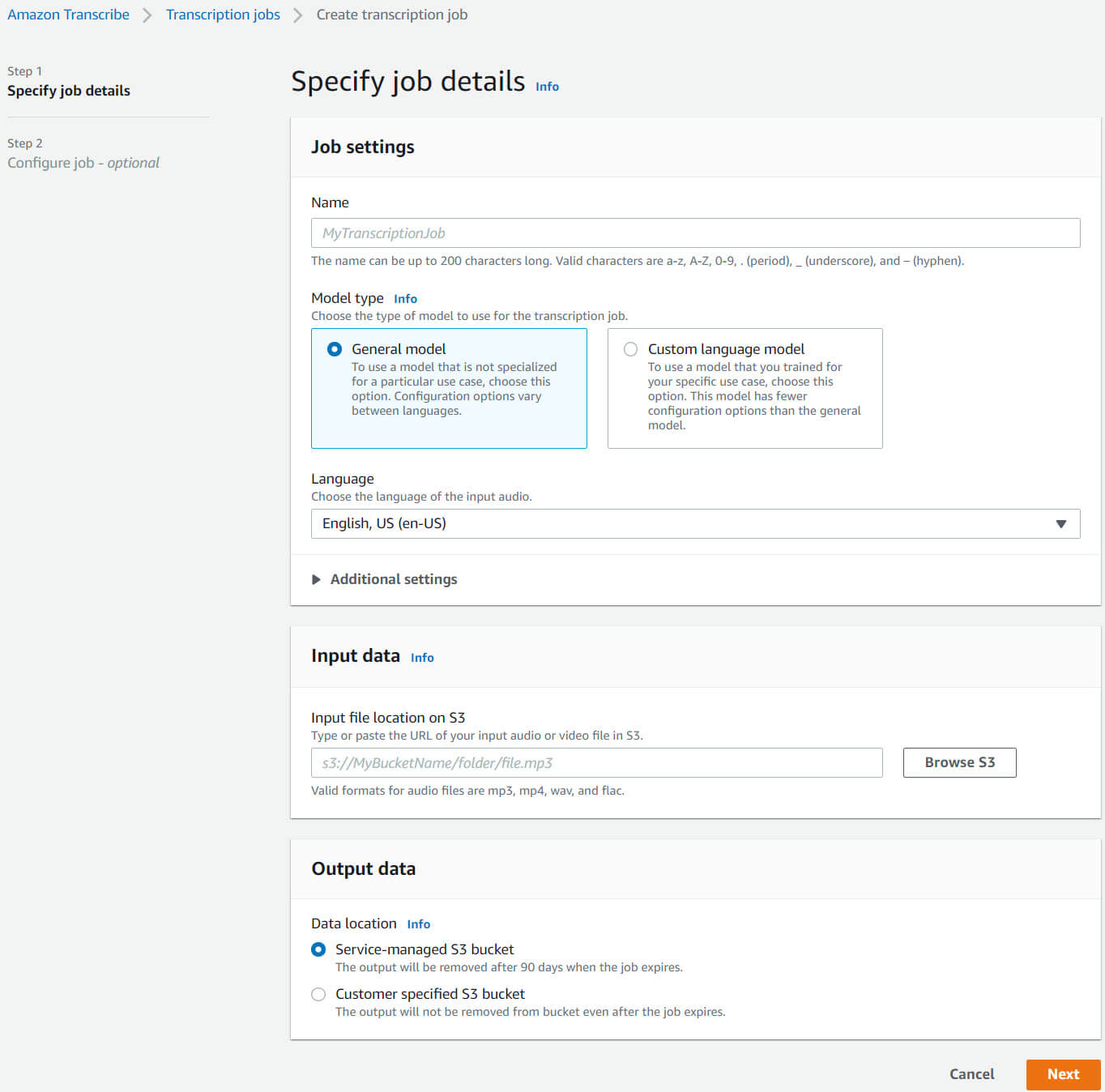Open the Model type Info link

(405, 299)
